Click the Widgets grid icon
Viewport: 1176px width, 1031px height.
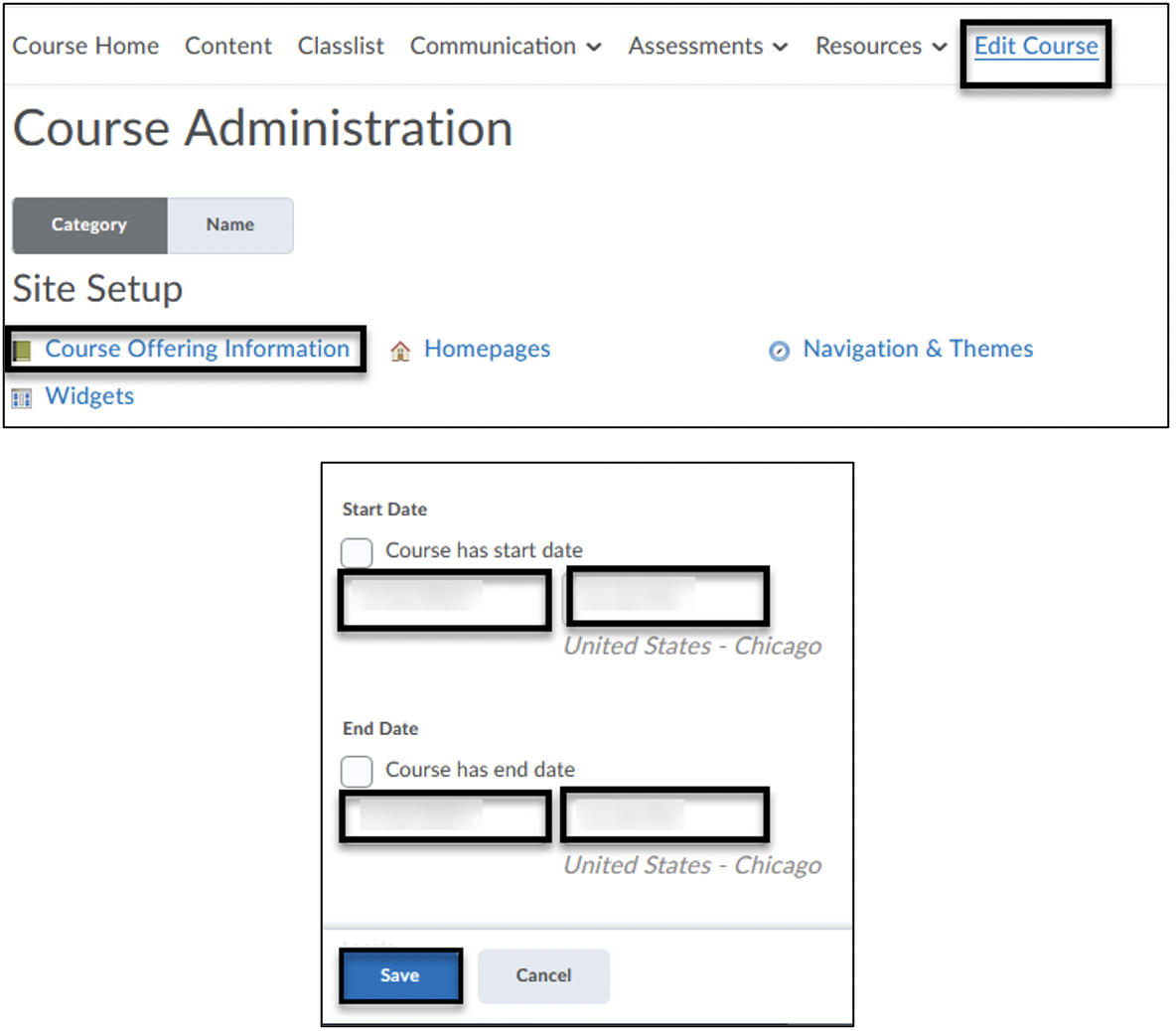click(x=22, y=398)
